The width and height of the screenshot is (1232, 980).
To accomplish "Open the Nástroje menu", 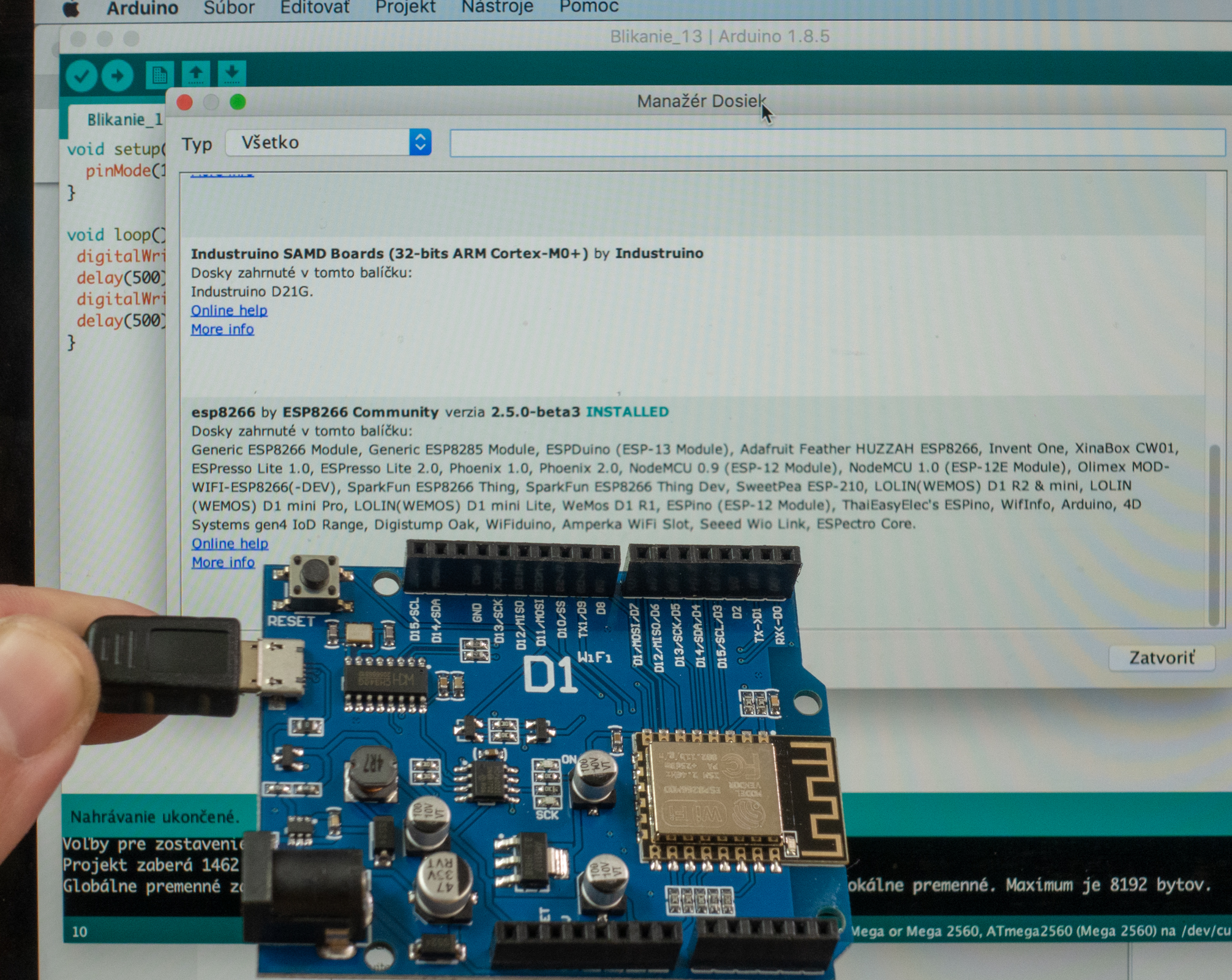I will tap(497, 7).
